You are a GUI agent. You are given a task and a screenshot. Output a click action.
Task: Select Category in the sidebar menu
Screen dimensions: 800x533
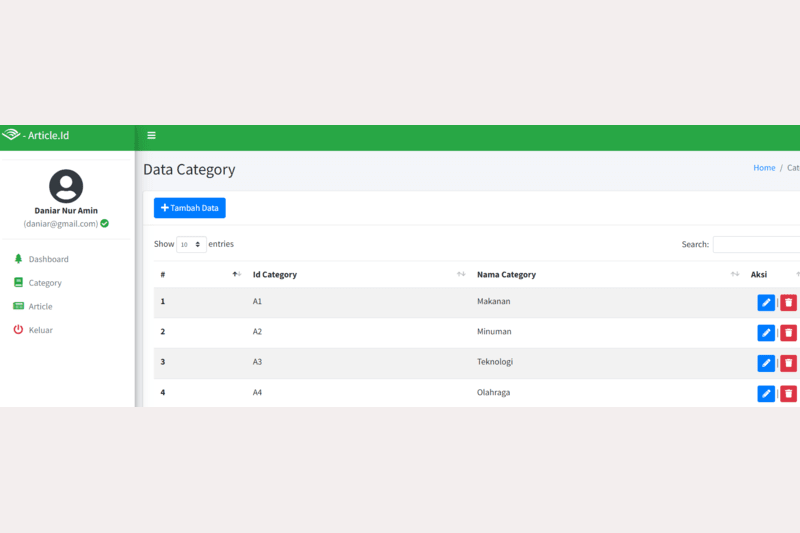45,283
